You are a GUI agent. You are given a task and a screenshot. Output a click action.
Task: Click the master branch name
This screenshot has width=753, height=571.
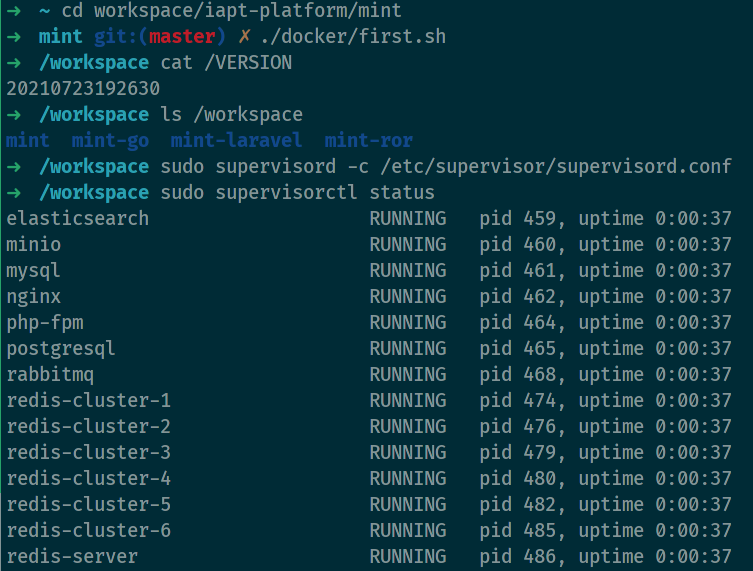[x=182, y=37]
